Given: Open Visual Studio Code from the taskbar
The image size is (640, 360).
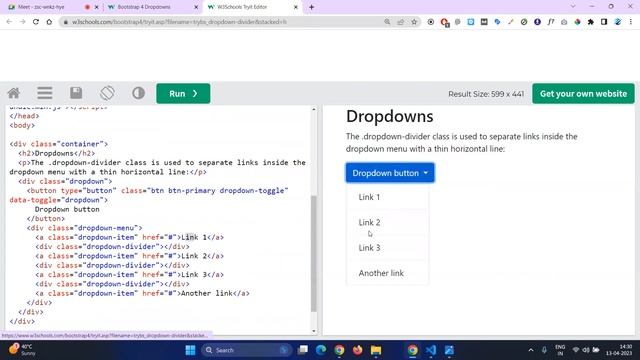Looking at the screenshot, I should click(x=431, y=350).
